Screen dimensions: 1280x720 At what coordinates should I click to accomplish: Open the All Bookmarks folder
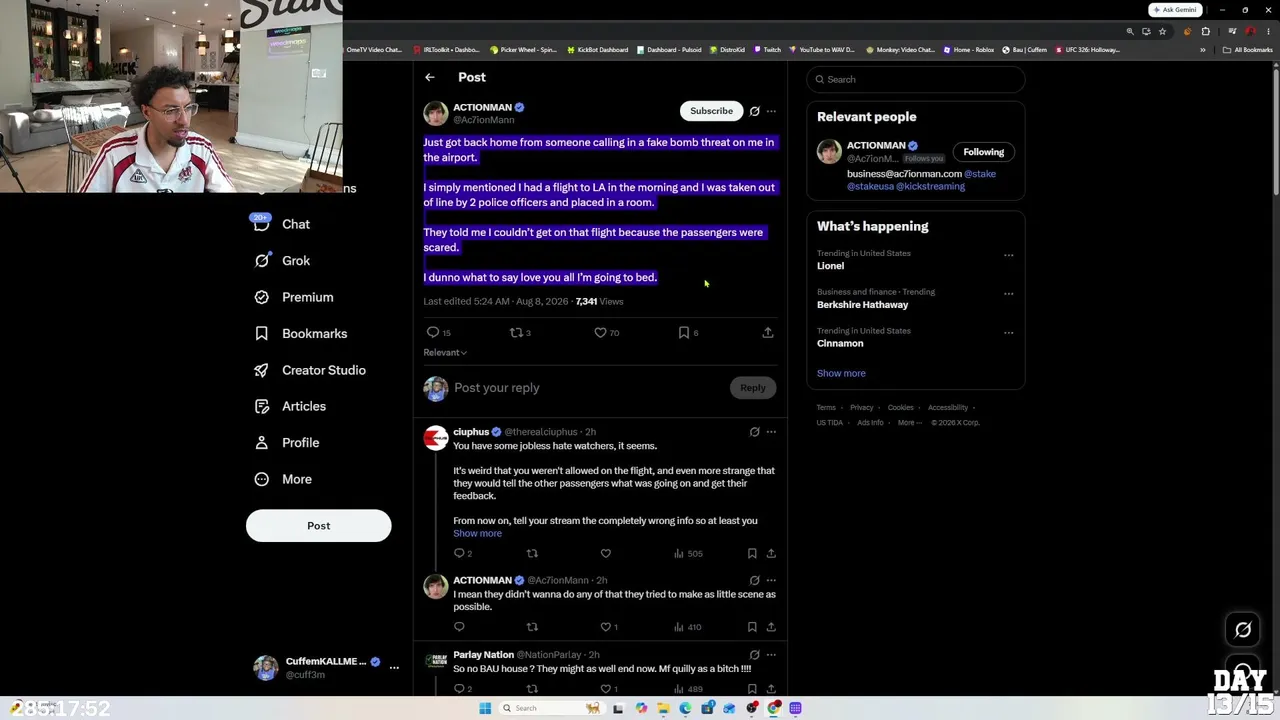pyautogui.click(x=1248, y=50)
